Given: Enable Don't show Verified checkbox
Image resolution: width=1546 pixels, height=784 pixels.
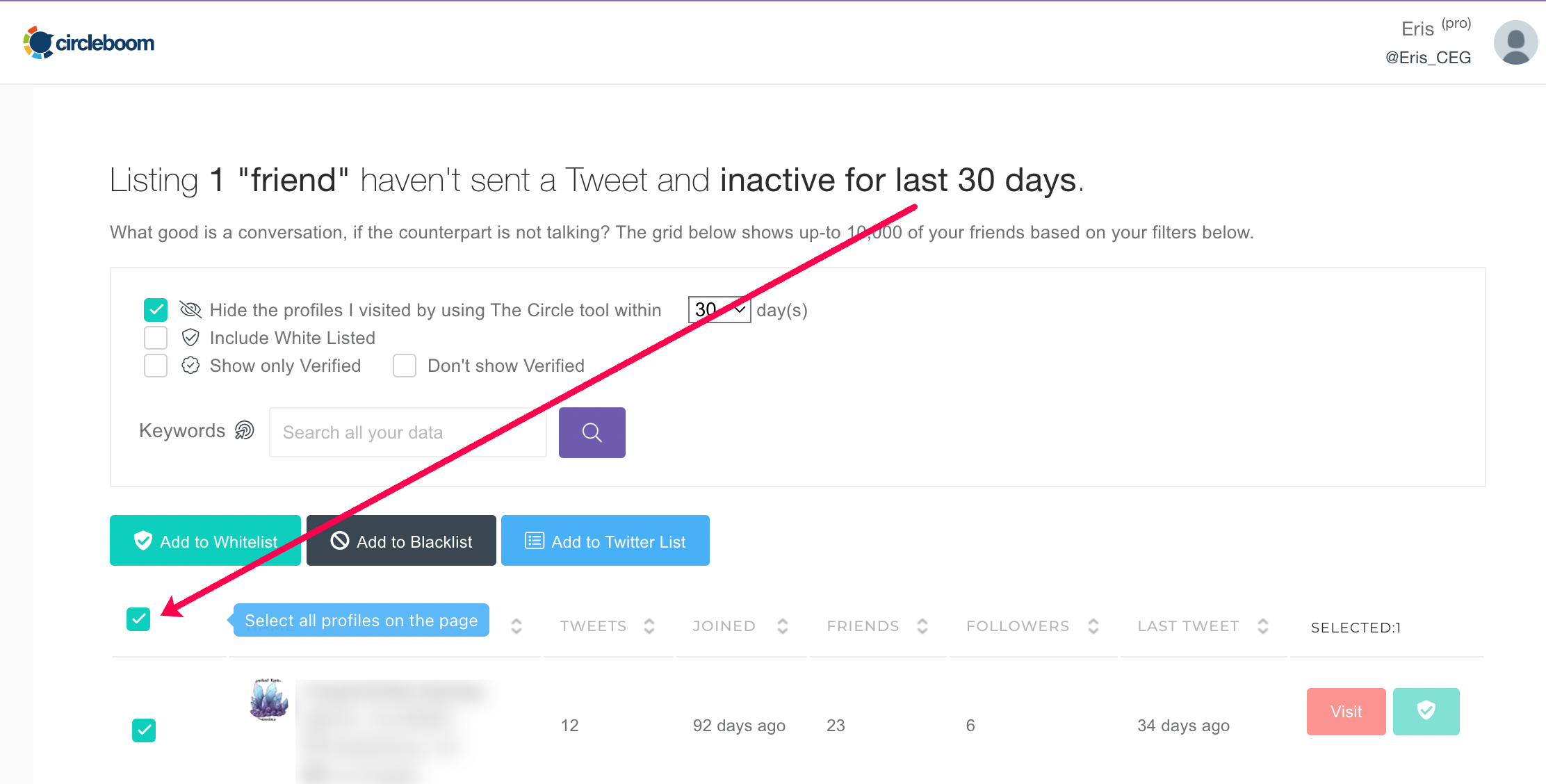Looking at the screenshot, I should pos(405,366).
